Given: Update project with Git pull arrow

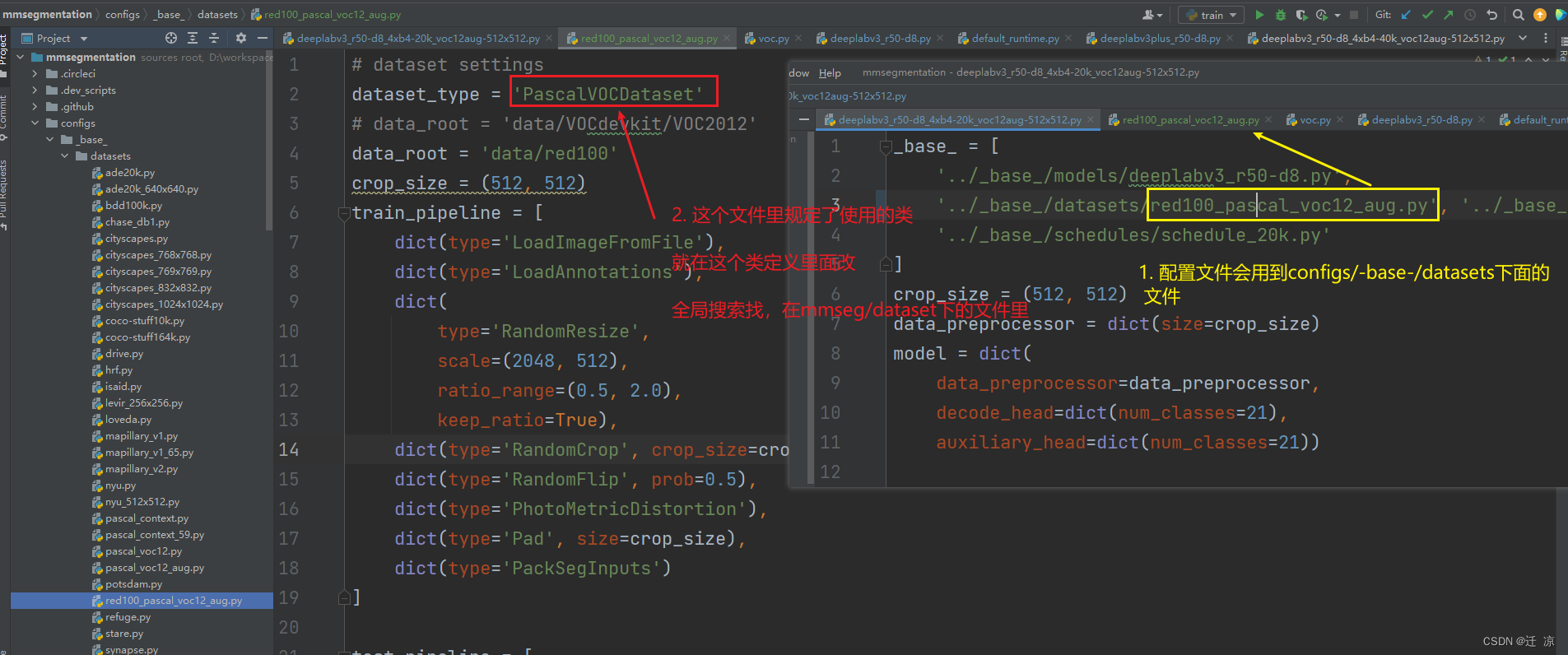Looking at the screenshot, I should (1406, 15).
